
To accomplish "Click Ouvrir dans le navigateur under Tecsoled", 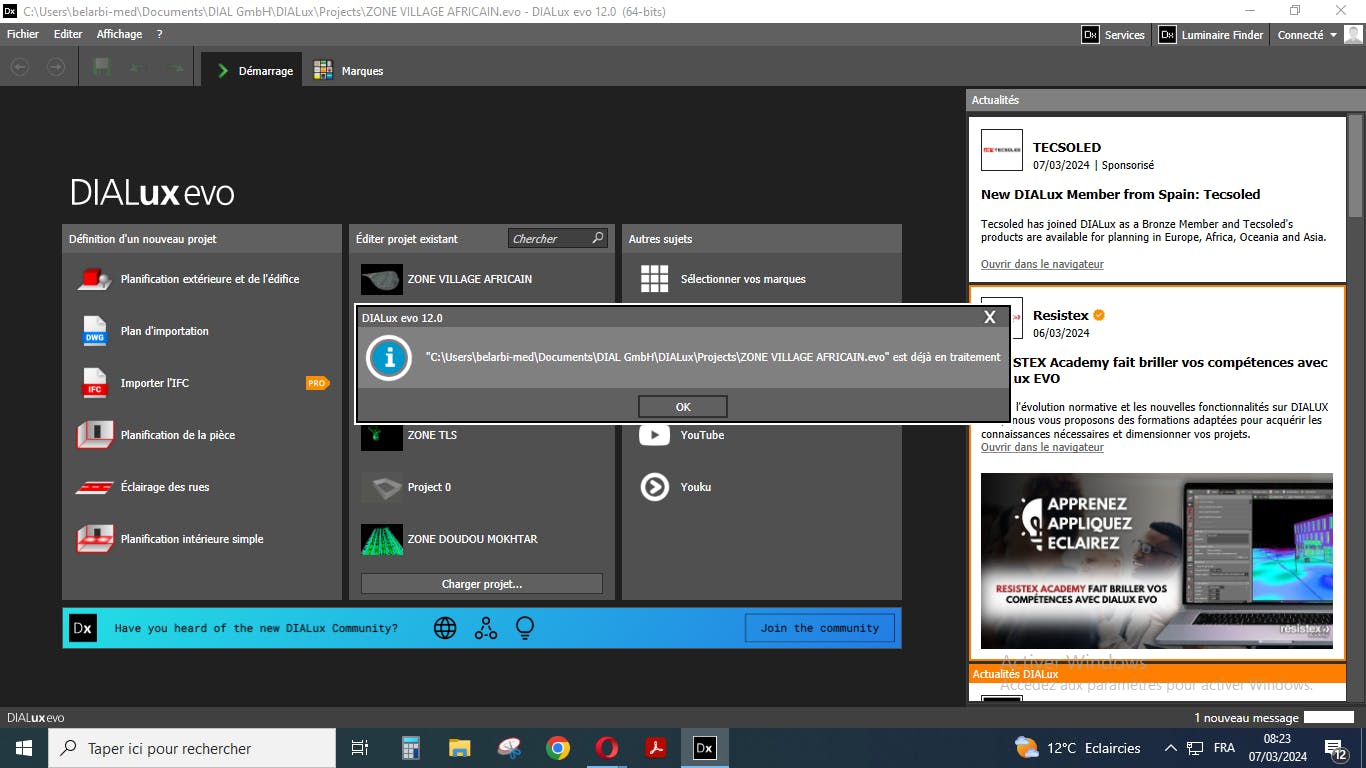I will (1042, 264).
